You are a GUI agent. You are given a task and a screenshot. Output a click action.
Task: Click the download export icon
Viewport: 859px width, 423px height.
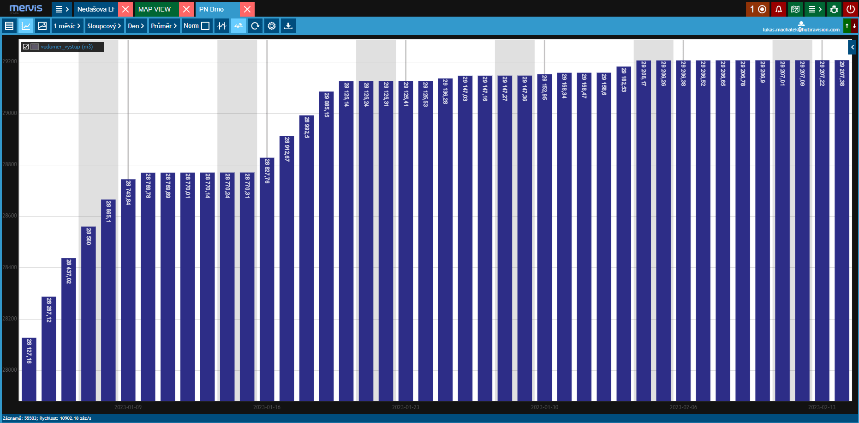pos(288,25)
